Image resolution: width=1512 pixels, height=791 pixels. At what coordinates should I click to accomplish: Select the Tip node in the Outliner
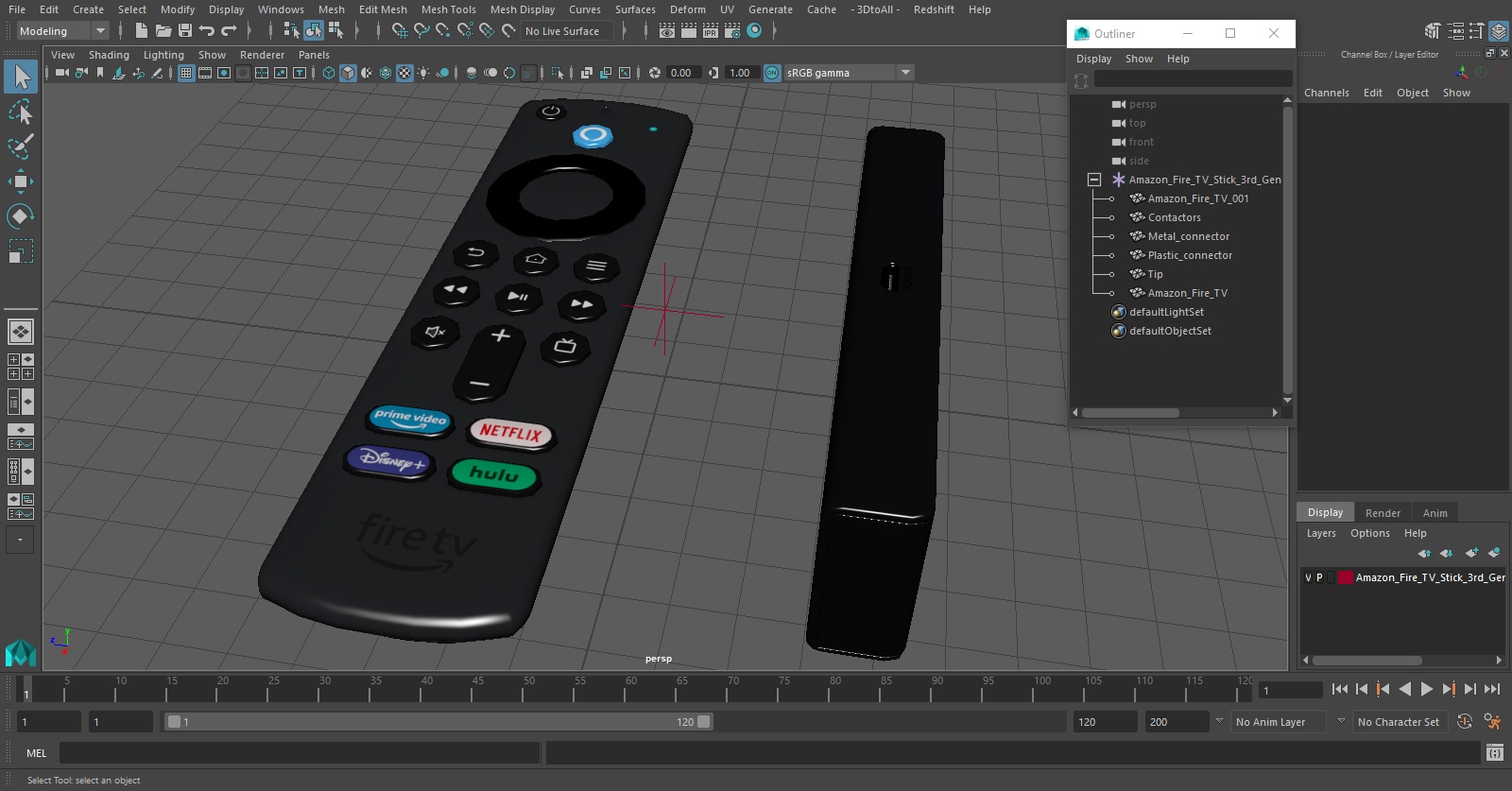1155,274
